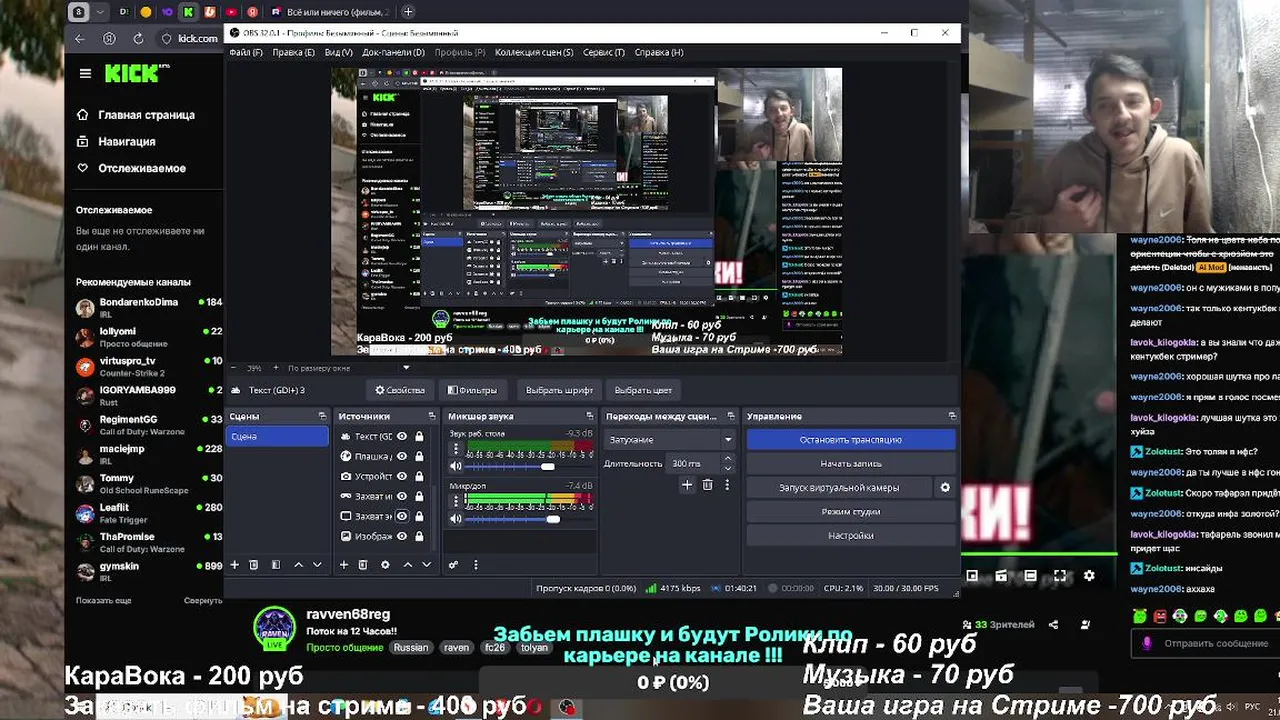Toggle visibility of Текст (GDI+) source

[402, 436]
